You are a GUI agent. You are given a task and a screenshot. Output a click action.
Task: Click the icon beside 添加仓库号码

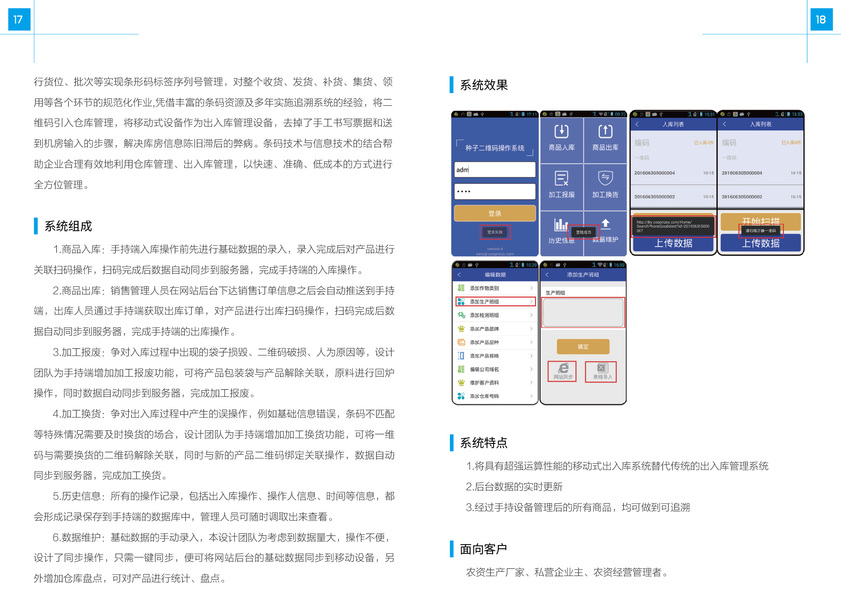click(461, 396)
